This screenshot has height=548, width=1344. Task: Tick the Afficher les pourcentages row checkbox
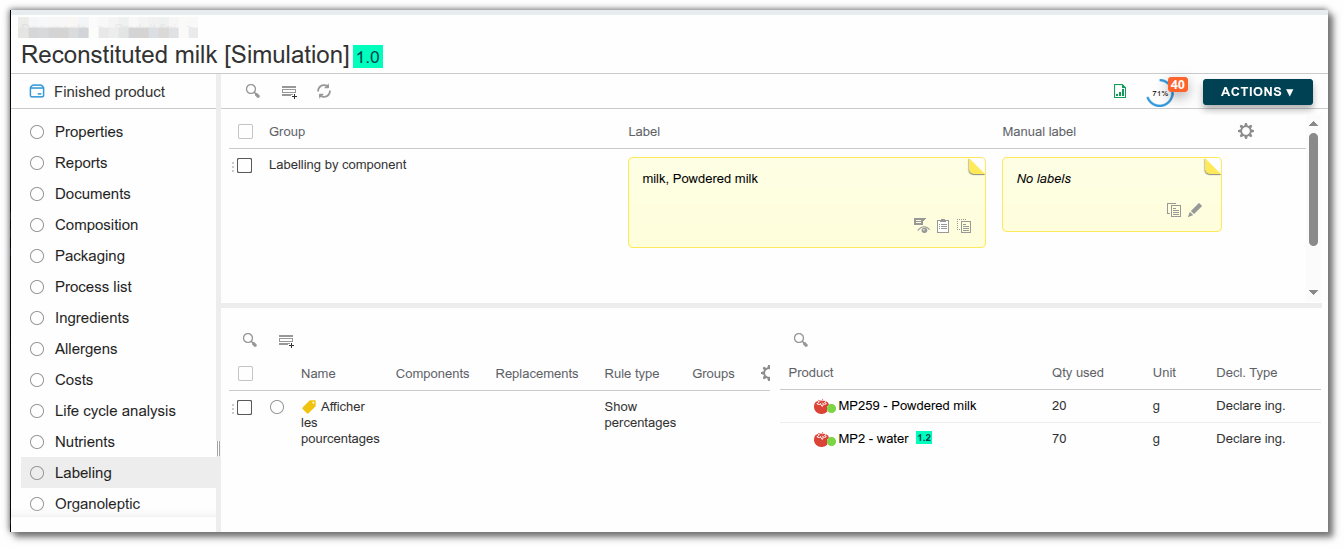244,407
